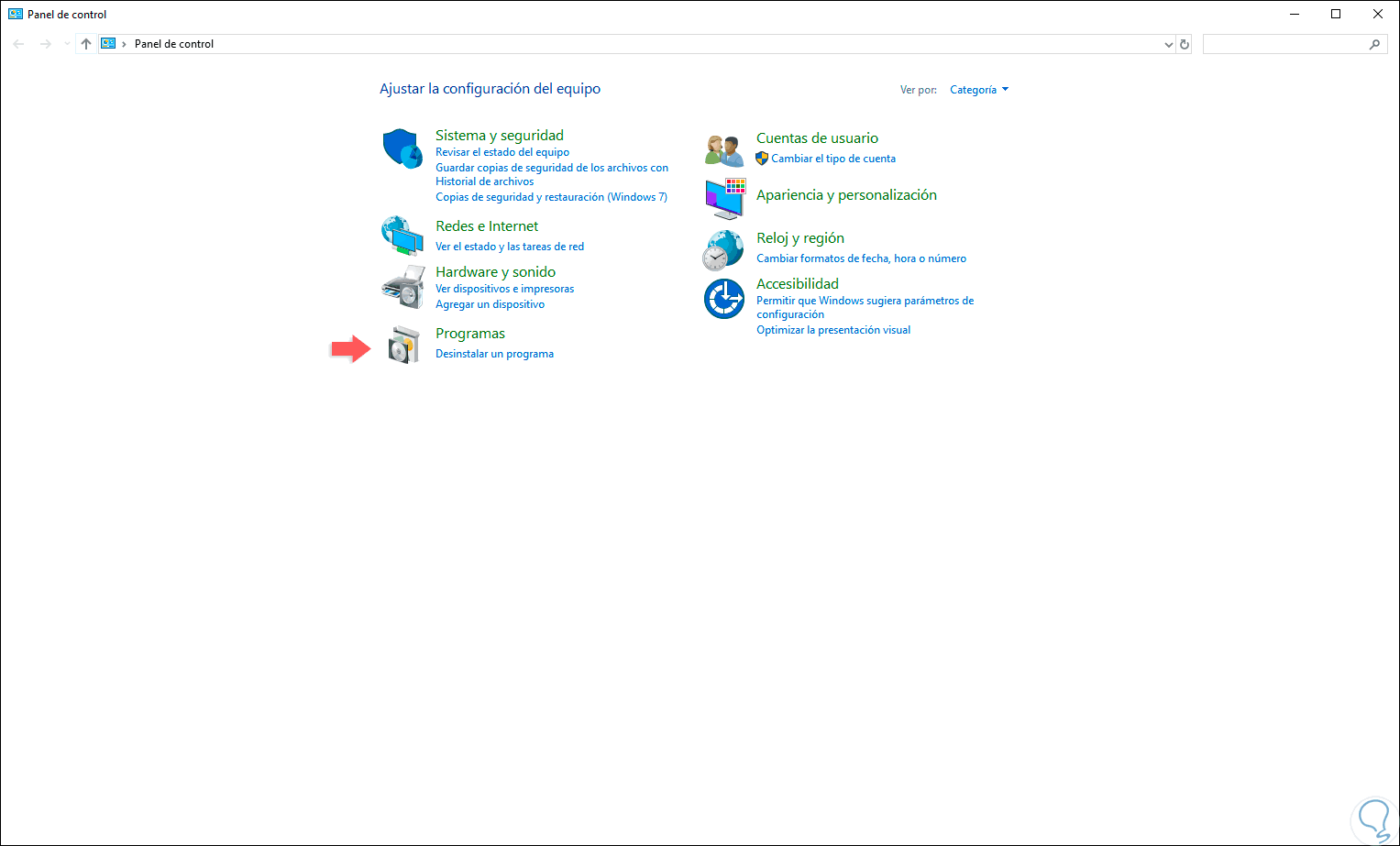Close the Panel de control window

click(x=1378, y=14)
